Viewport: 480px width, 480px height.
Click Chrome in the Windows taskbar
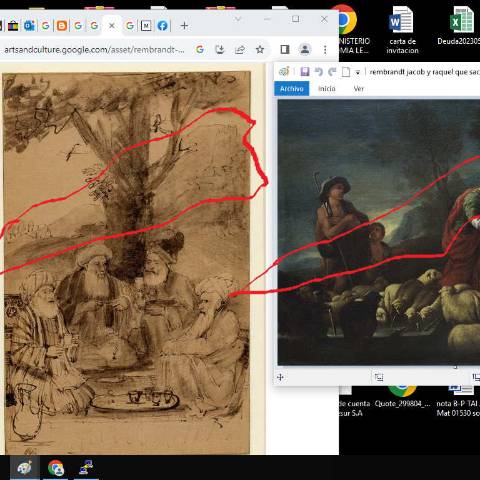coord(56,468)
